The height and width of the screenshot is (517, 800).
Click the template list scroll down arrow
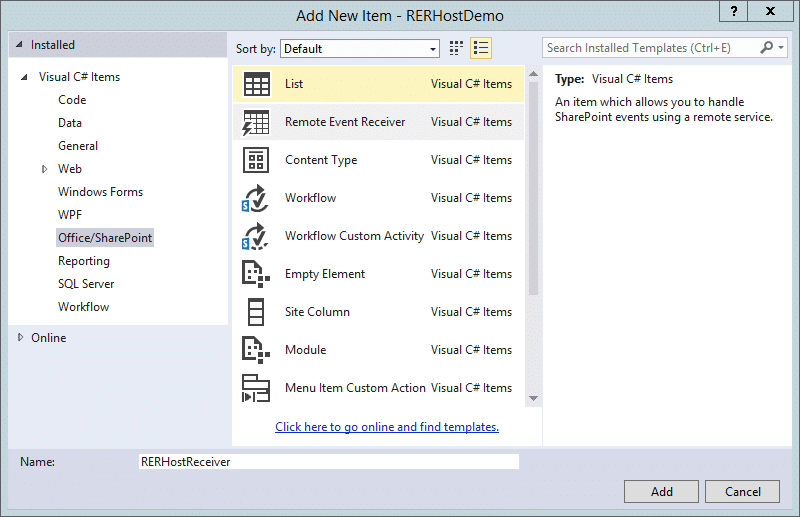click(533, 398)
